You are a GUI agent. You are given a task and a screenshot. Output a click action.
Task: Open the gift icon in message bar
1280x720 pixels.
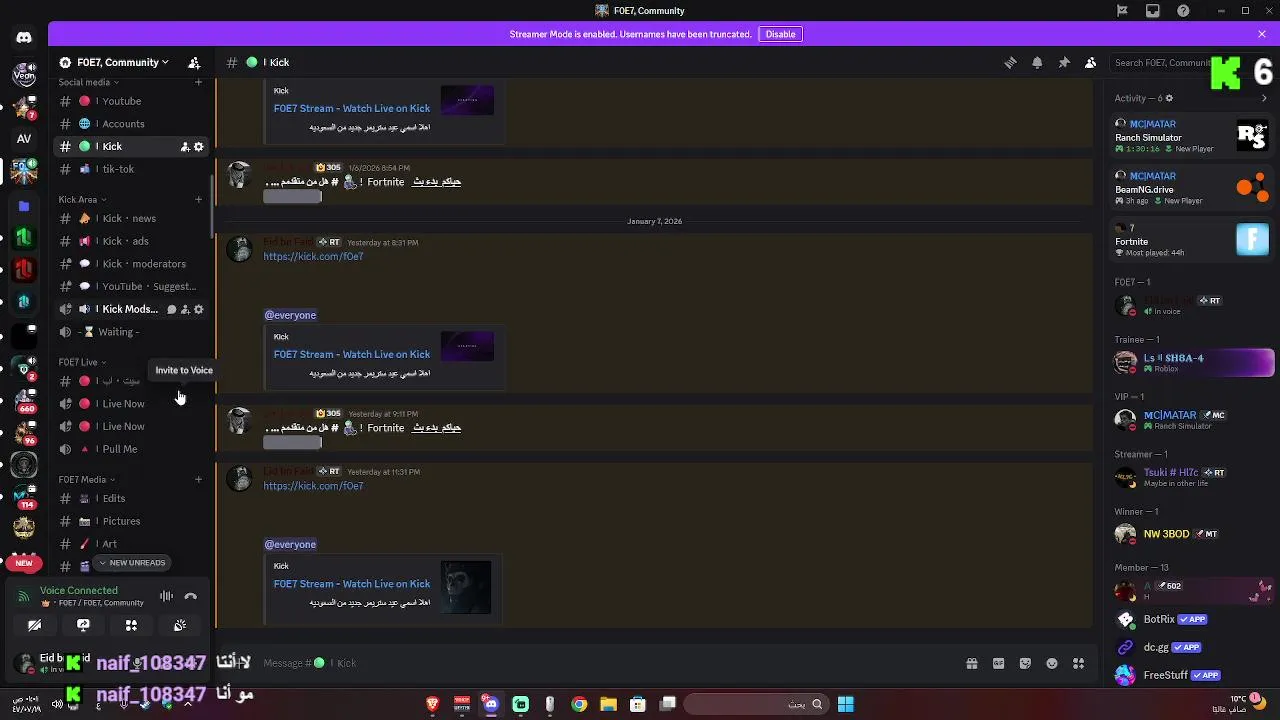(971, 663)
